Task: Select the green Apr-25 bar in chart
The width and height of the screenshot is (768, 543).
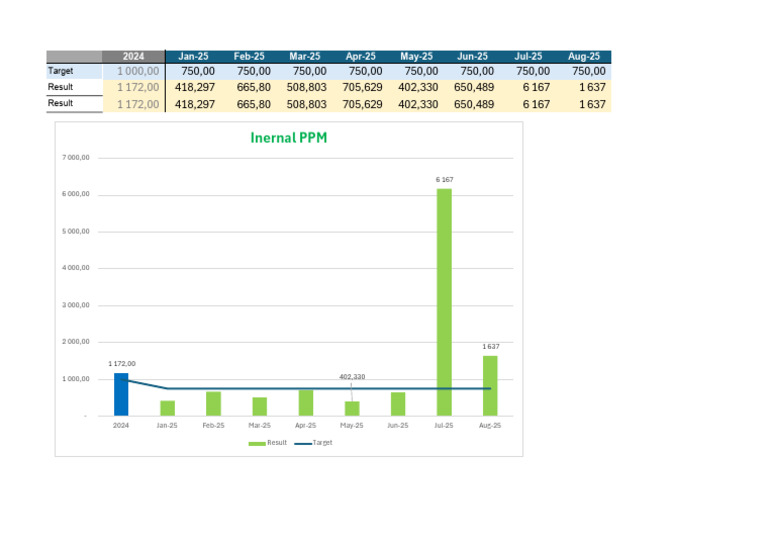Action: 306,403
